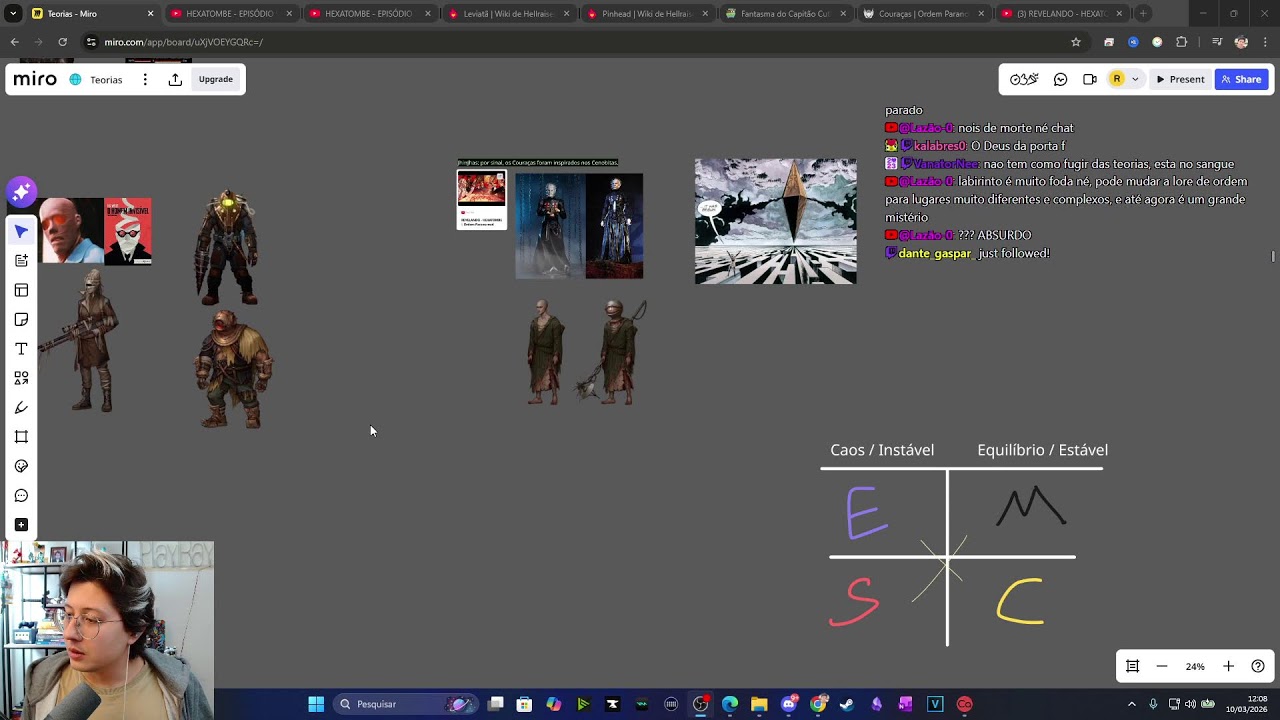The height and width of the screenshot is (720, 1280).
Task: Switch to the first HEXATOMBE - EPISÓDIO tab
Action: point(230,14)
